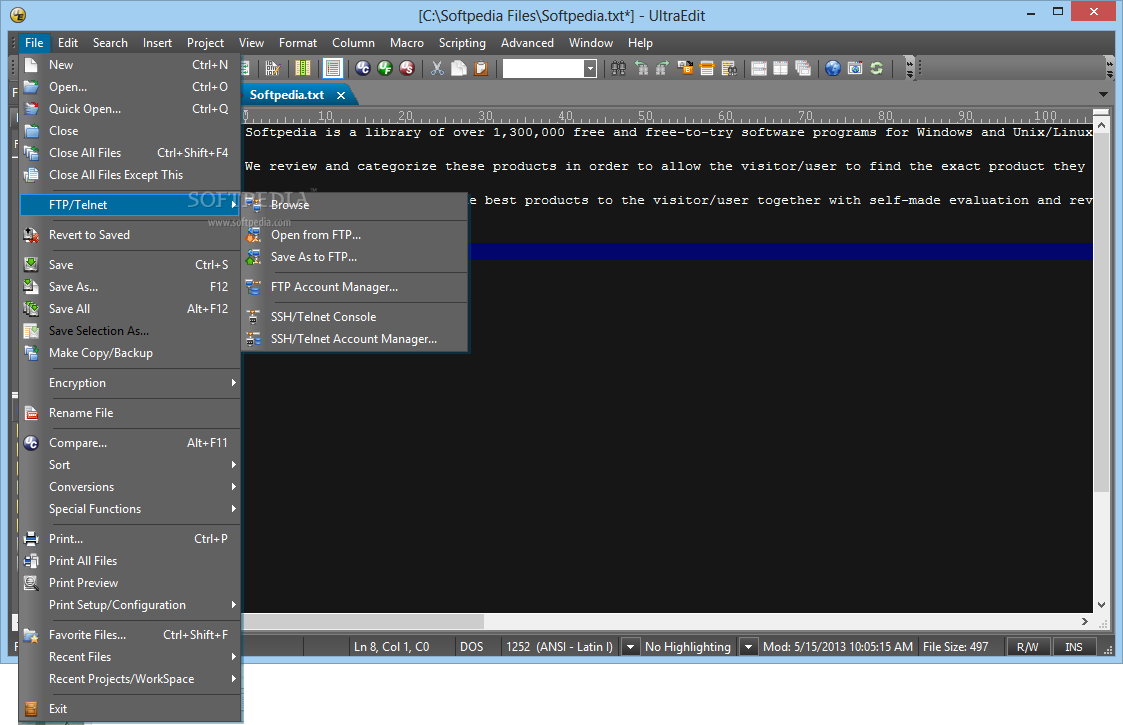The image size is (1123, 725).
Task: Choose Compare... in File menu
Action: point(130,443)
